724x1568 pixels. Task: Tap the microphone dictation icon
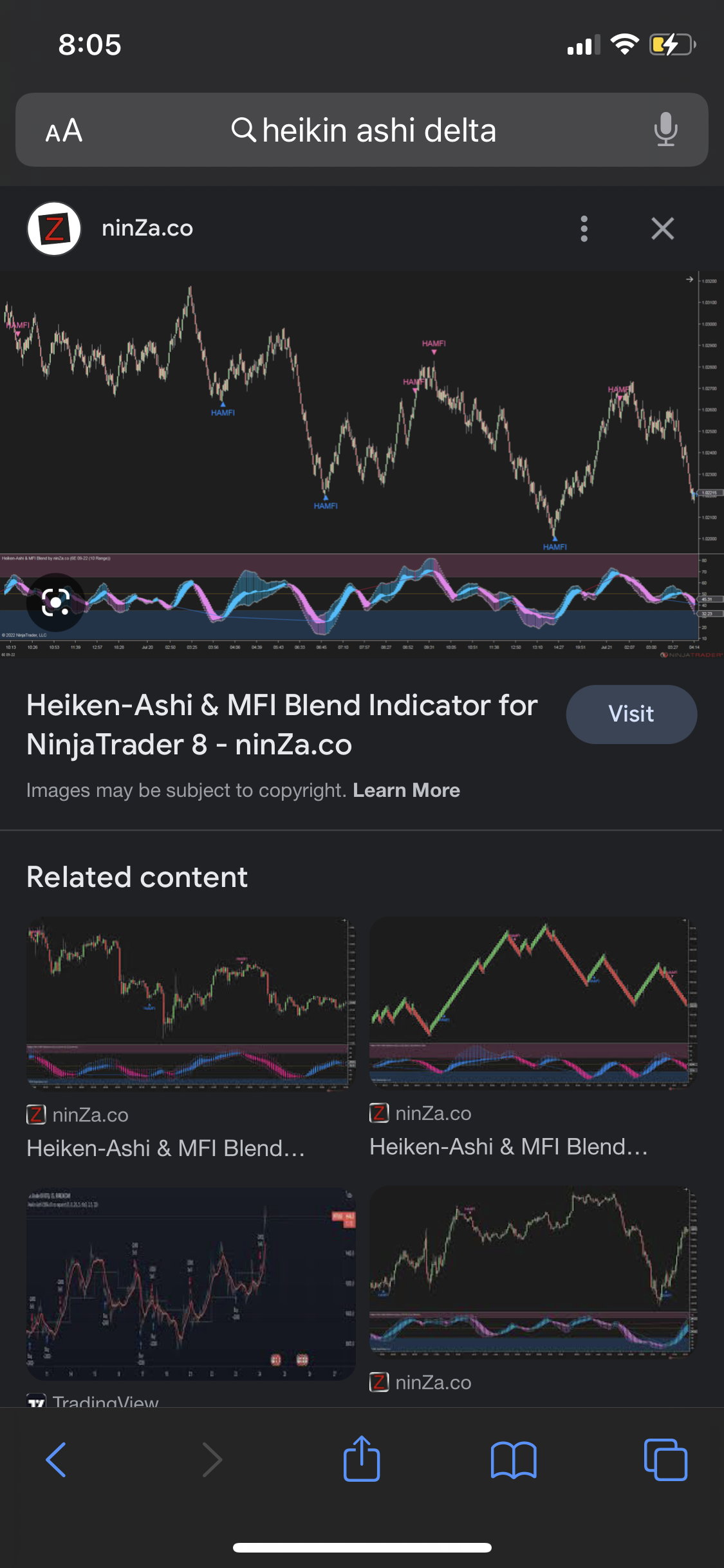(665, 129)
